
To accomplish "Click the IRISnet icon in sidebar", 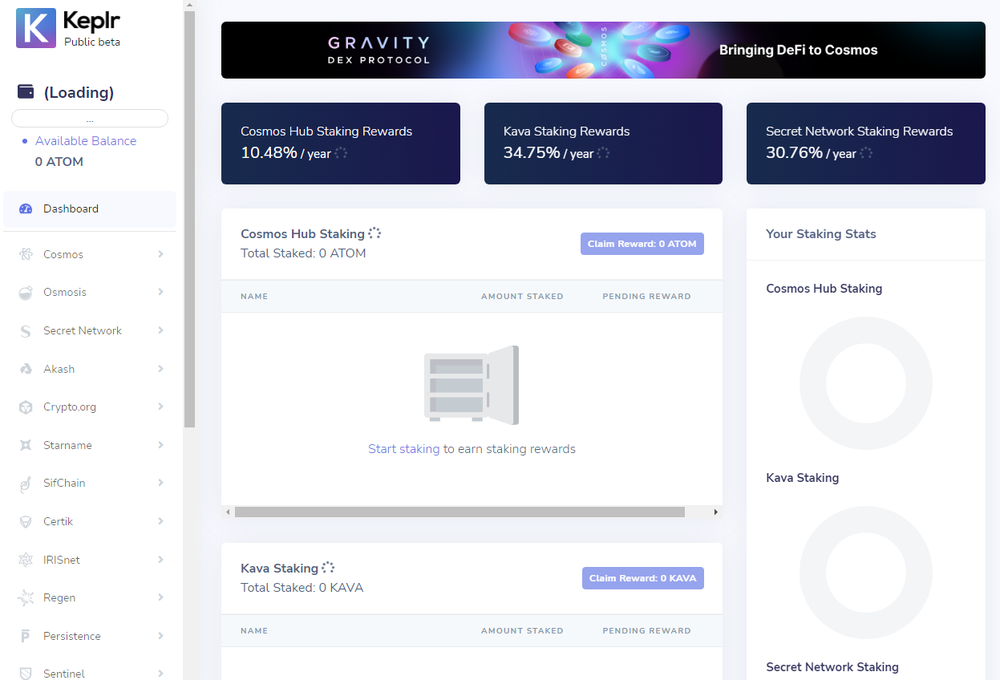I will 26,559.
